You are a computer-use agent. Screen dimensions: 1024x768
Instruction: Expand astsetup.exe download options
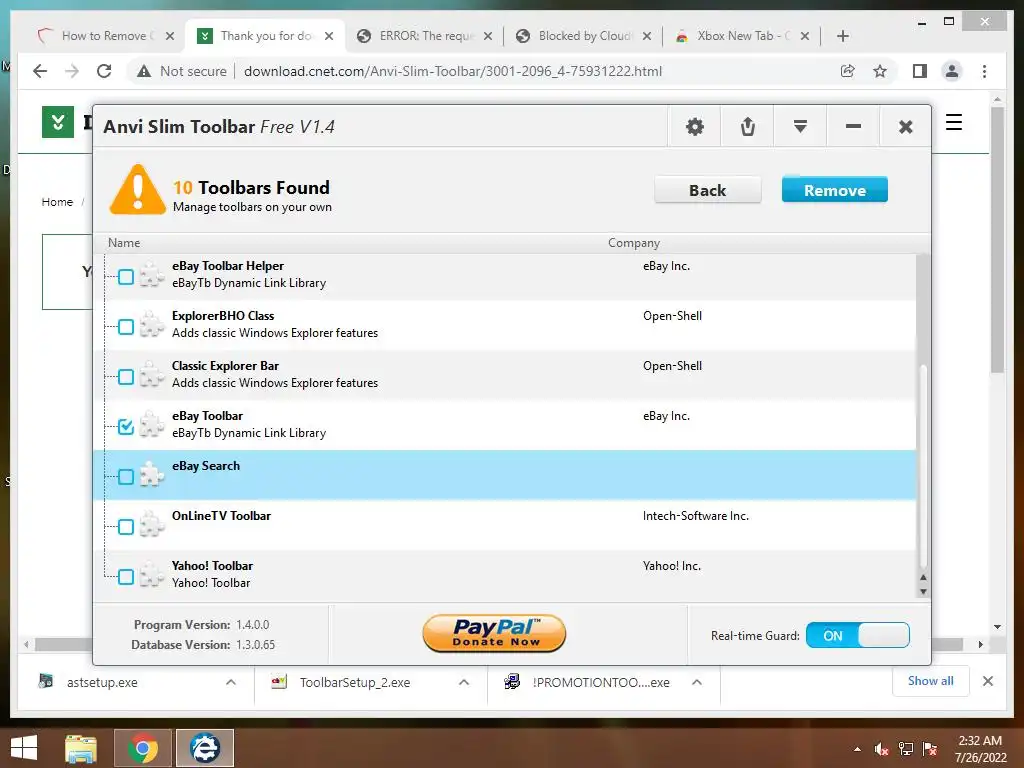tap(231, 682)
